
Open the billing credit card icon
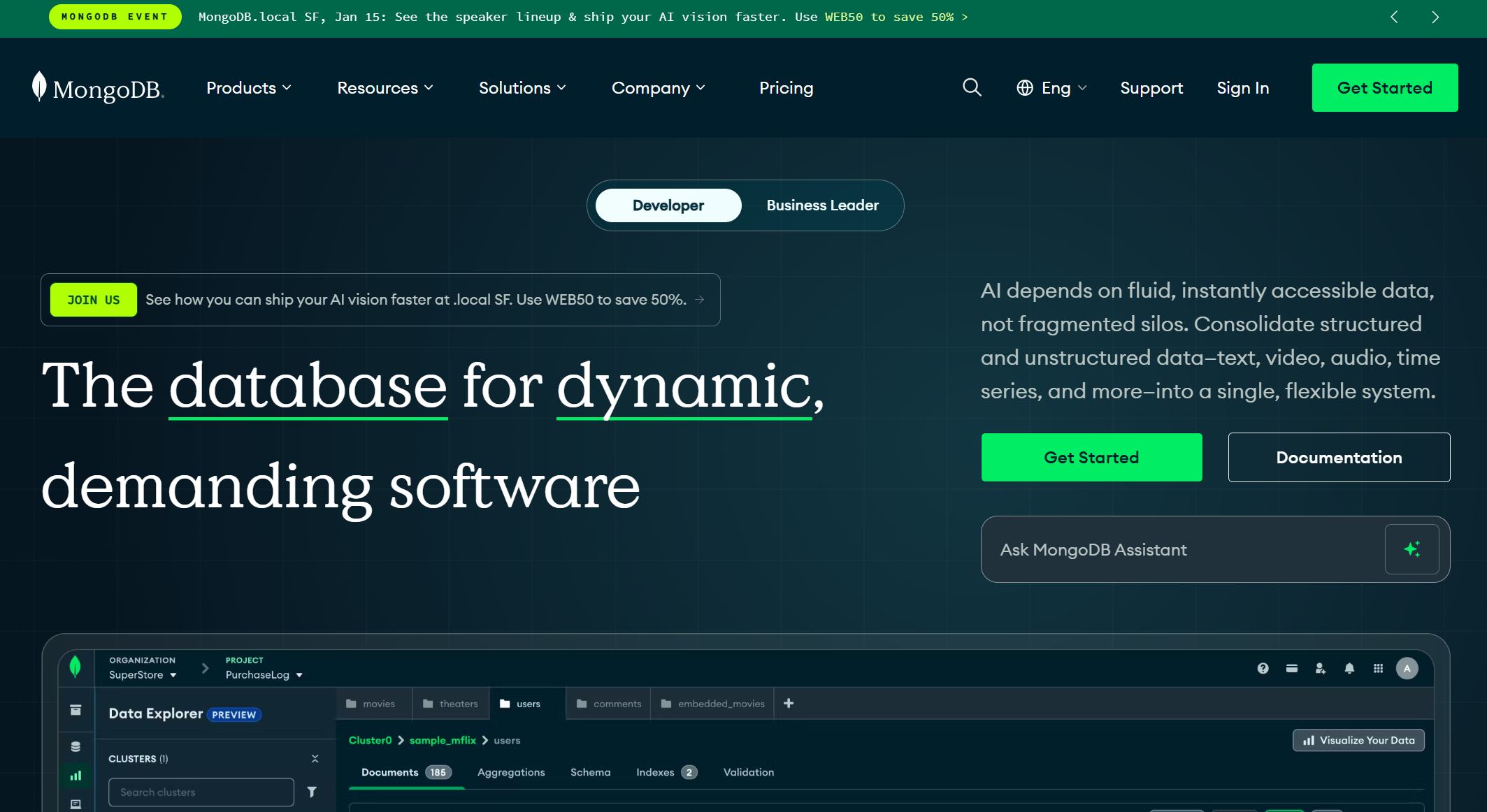click(1291, 668)
